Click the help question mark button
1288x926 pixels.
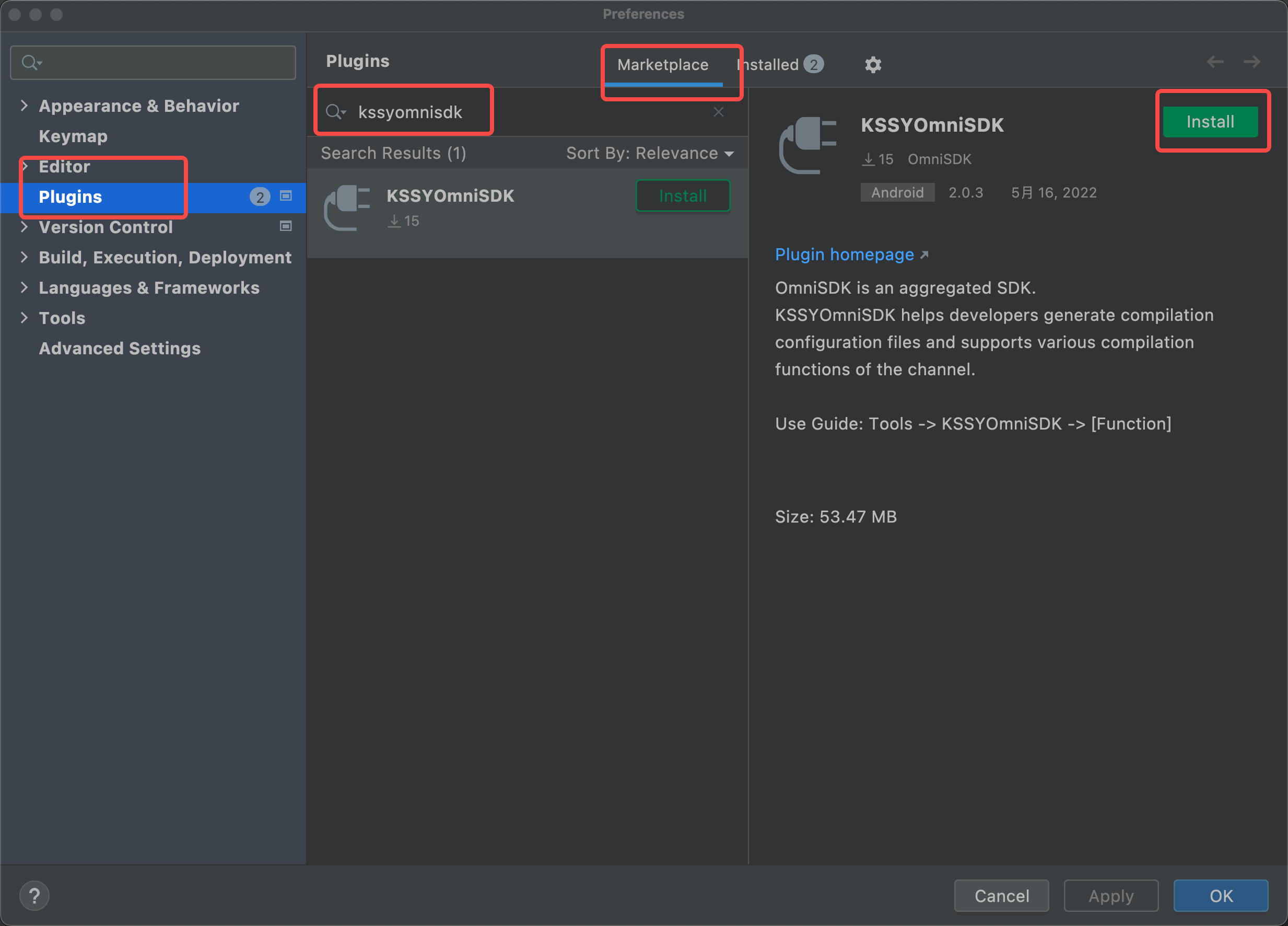click(x=34, y=895)
